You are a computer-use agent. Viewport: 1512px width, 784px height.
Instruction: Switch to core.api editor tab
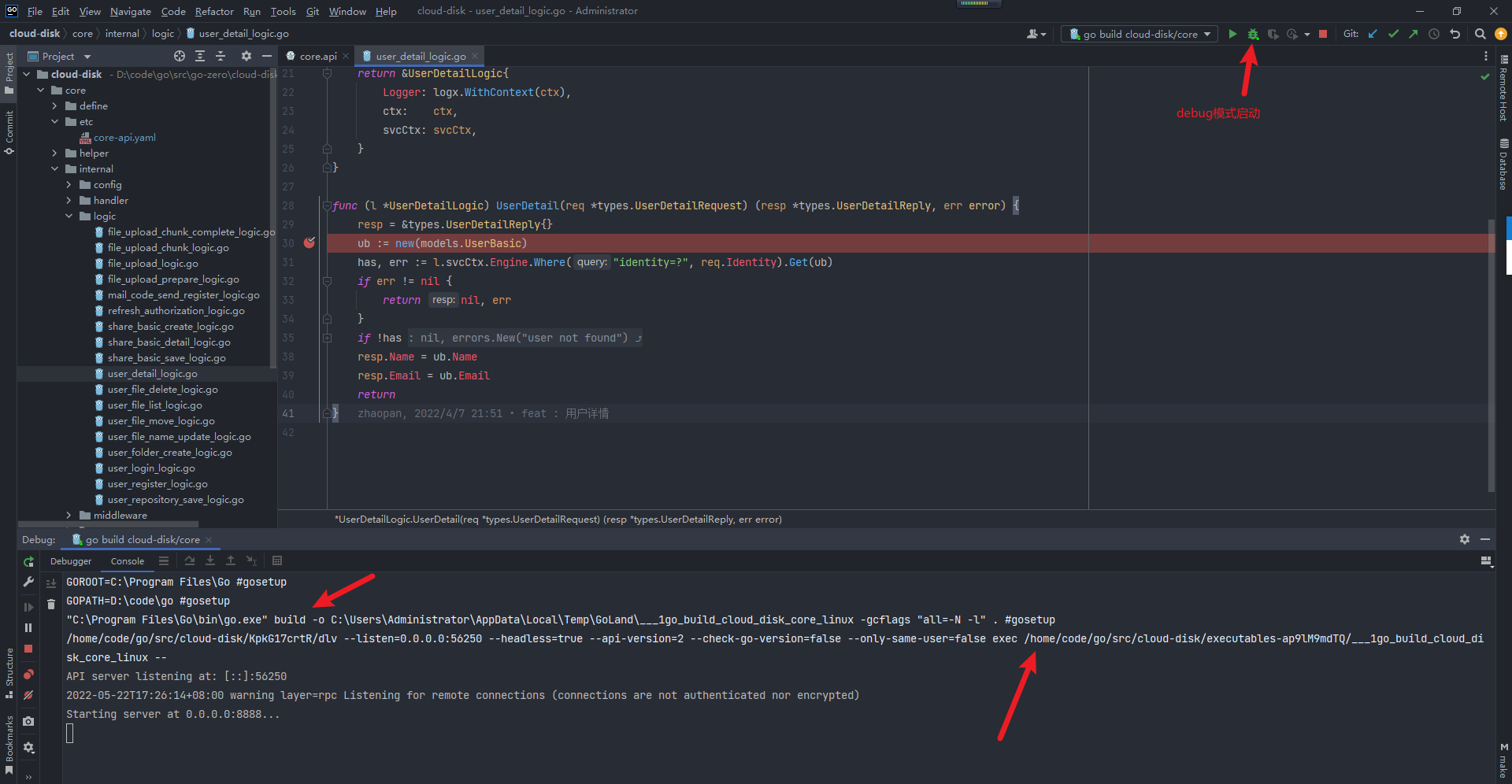(317, 56)
